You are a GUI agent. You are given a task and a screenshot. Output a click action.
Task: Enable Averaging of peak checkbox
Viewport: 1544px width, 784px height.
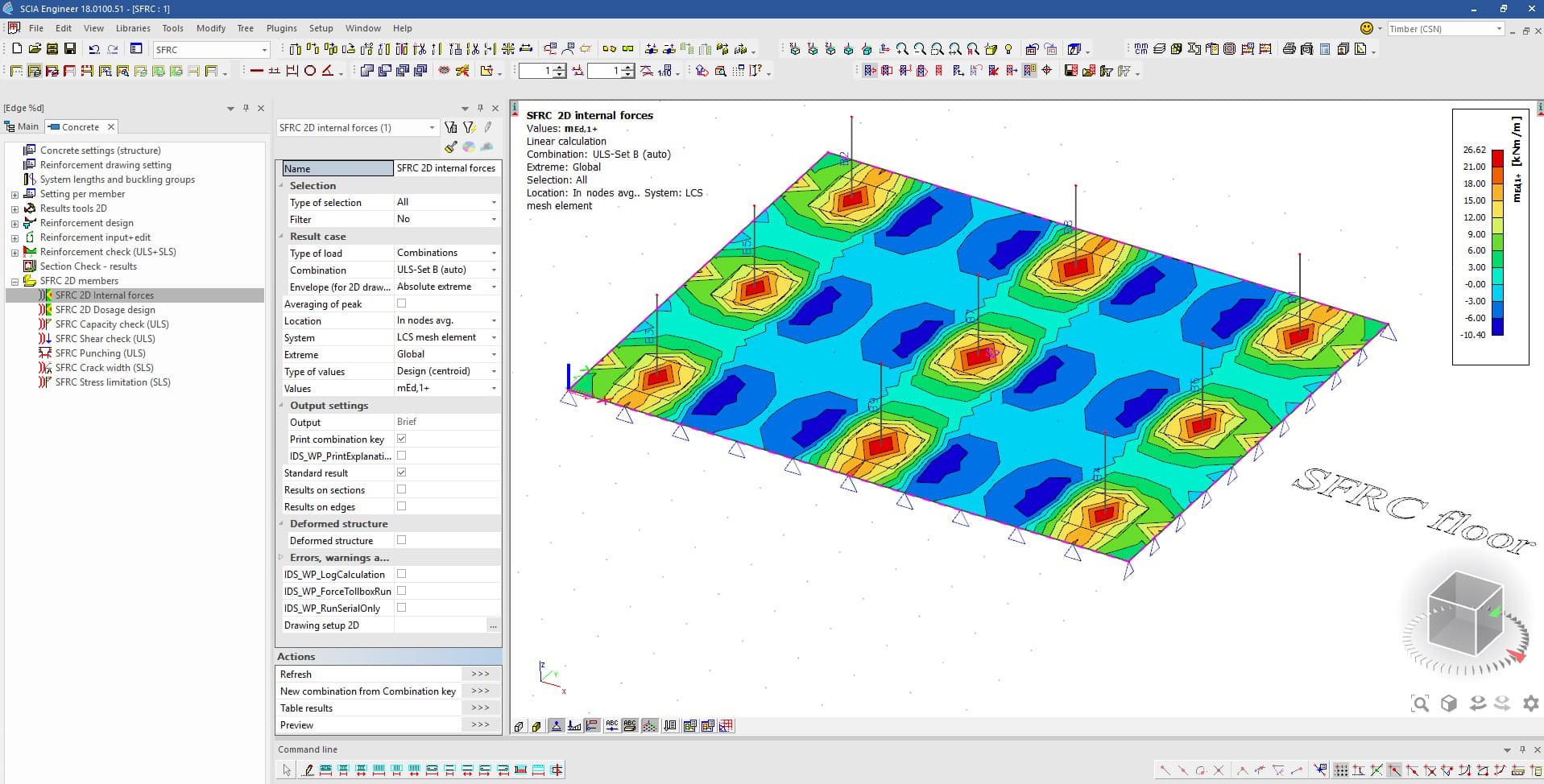tap(401, 303)
